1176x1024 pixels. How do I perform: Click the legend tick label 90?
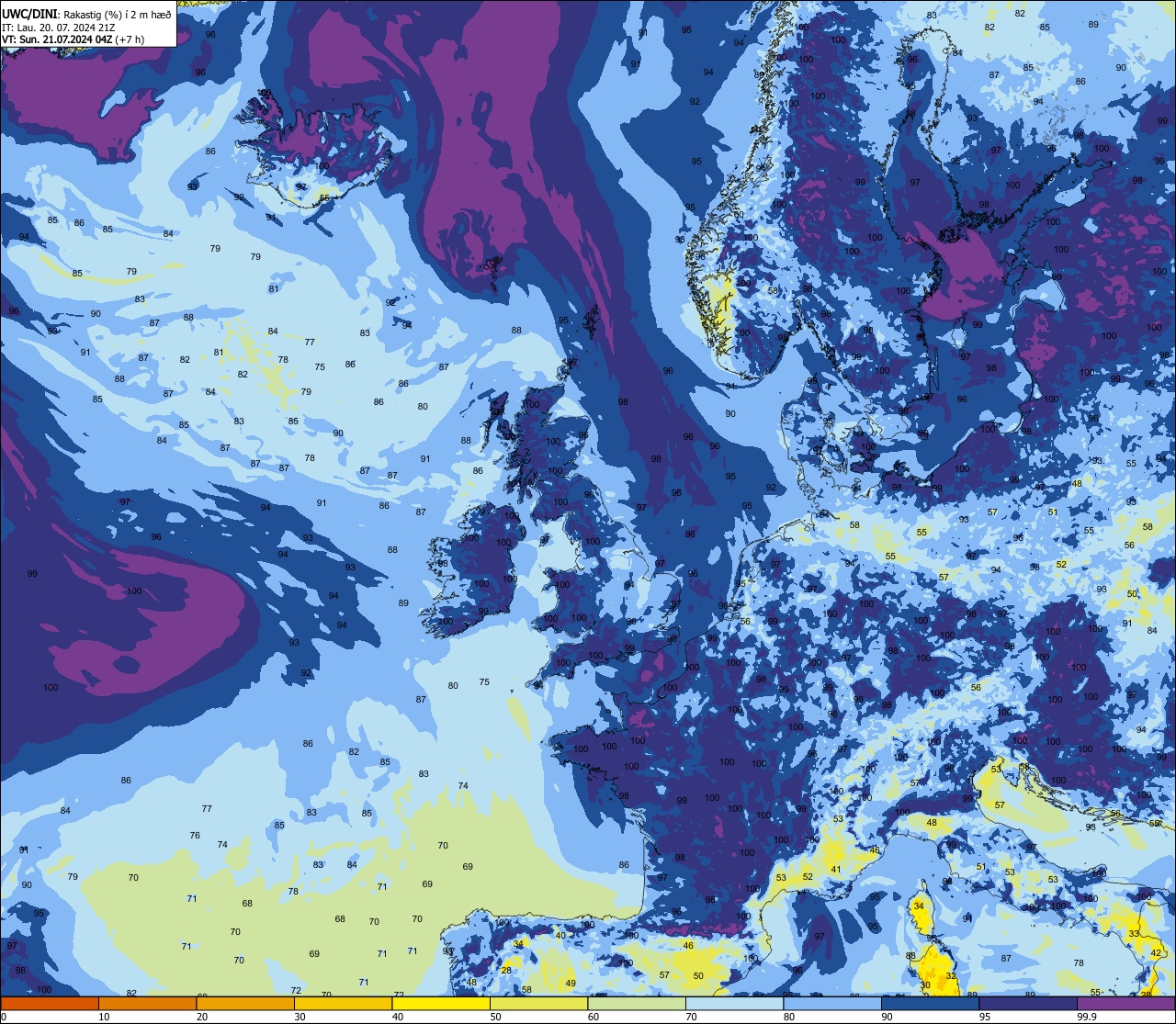pyautogui.click(x=887, y=1017)
